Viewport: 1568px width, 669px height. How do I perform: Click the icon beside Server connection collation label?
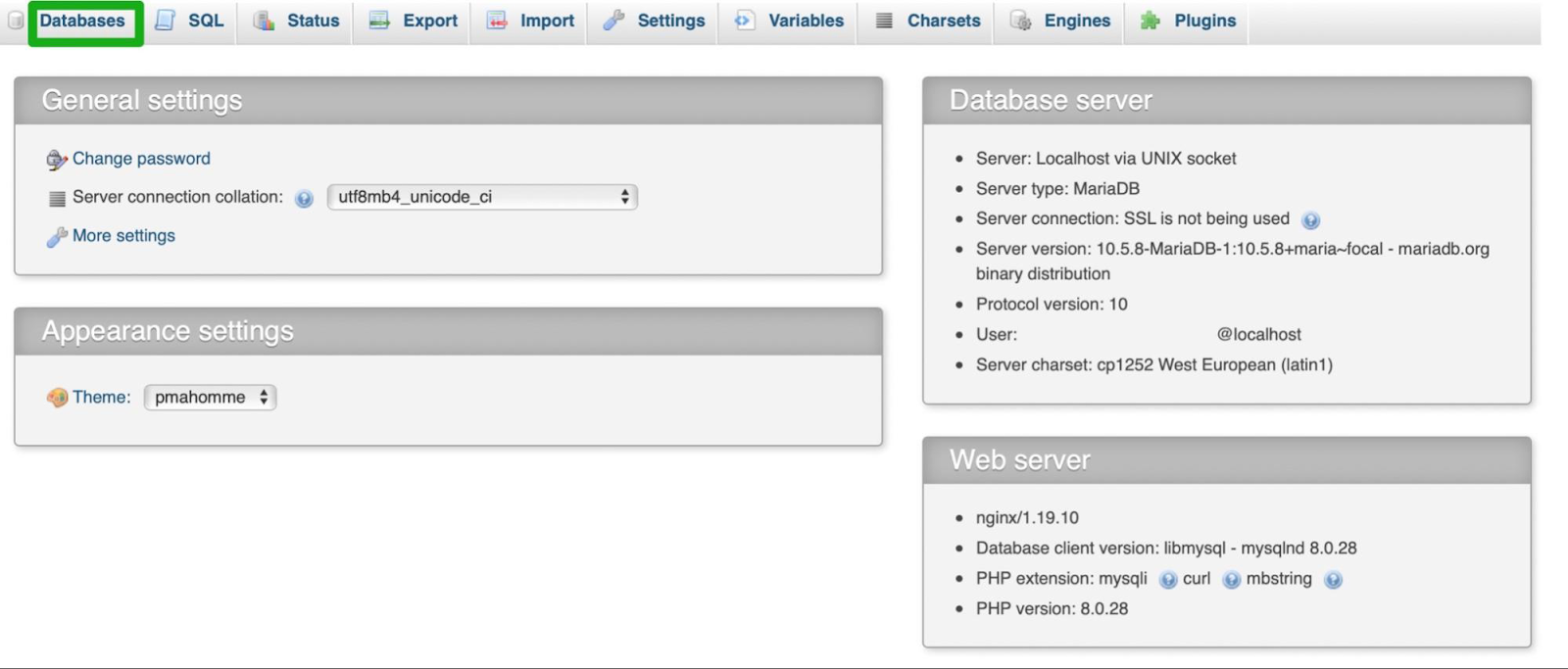(57, 199)
